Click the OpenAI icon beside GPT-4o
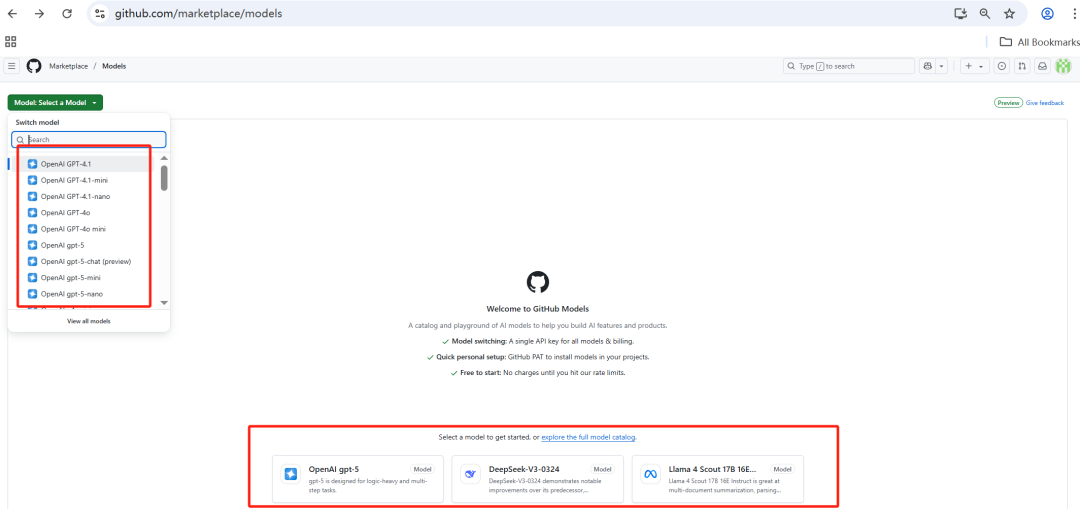Viewport: 1080px width, 509px height. tap(32, 213)
